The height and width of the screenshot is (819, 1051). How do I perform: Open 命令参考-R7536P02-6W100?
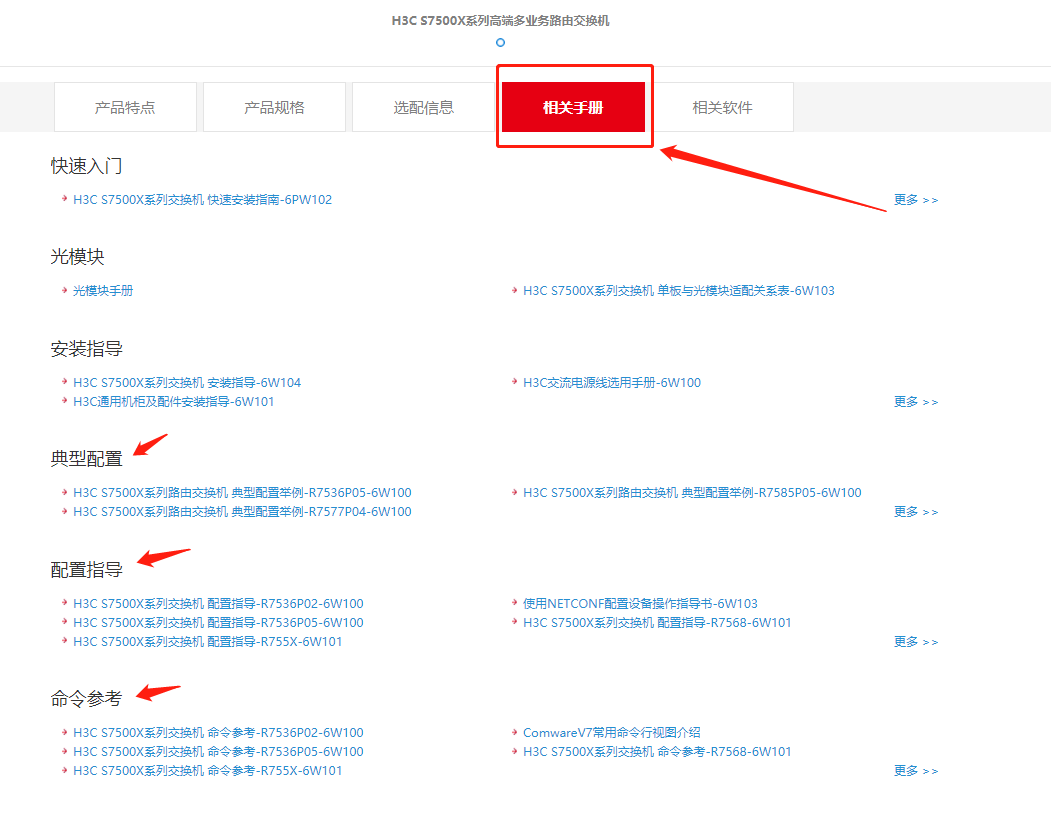[x=219, y=733]
